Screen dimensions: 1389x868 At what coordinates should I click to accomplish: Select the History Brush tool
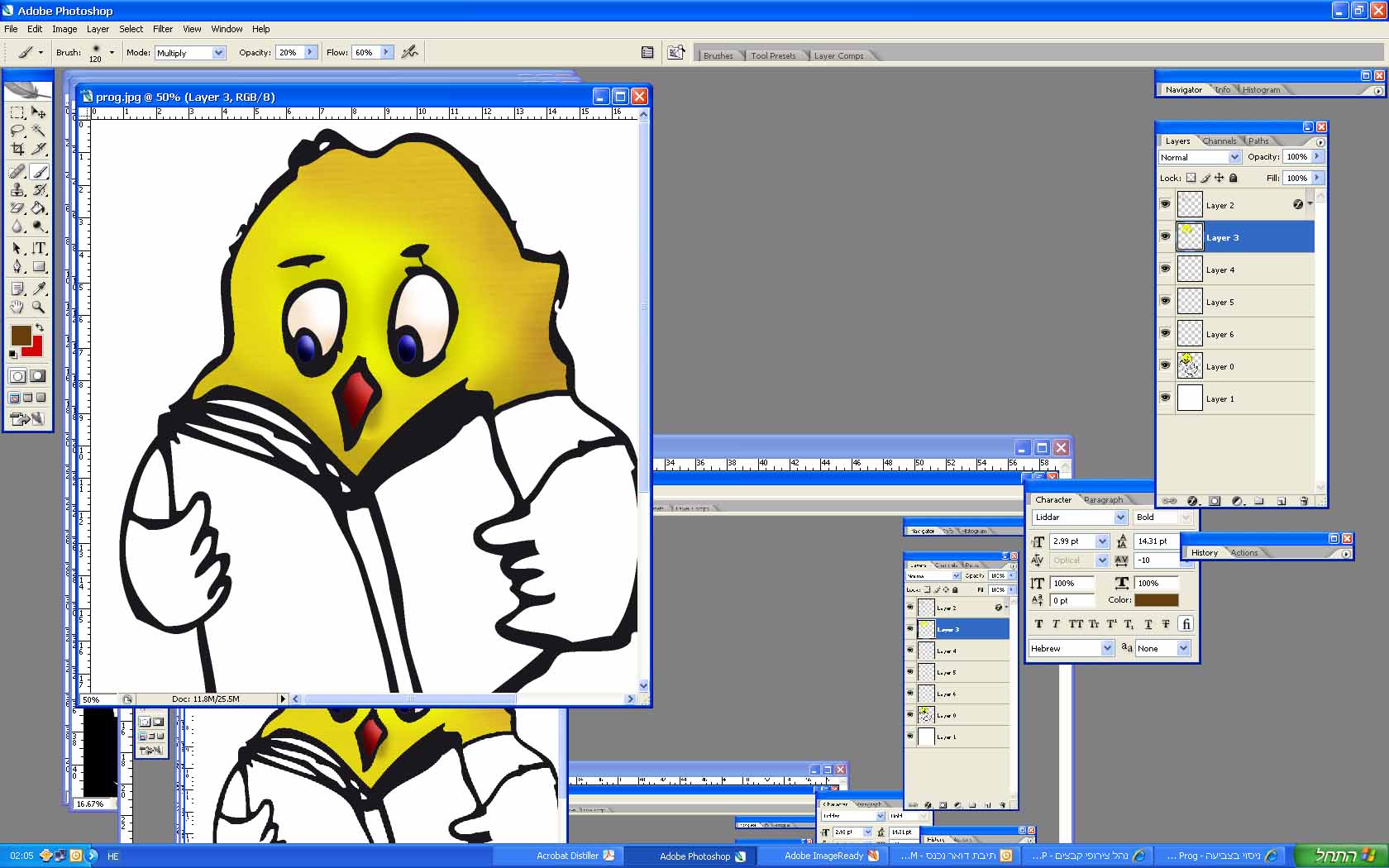click(39, 189)
